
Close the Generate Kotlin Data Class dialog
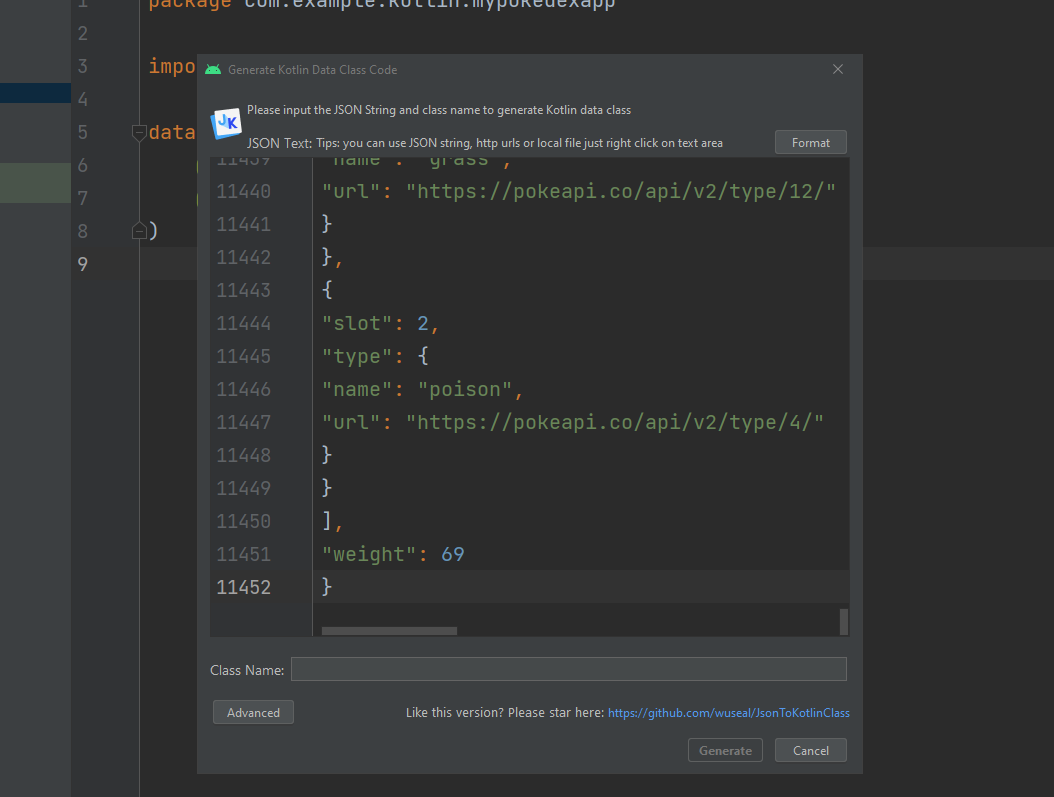[838, 70]
